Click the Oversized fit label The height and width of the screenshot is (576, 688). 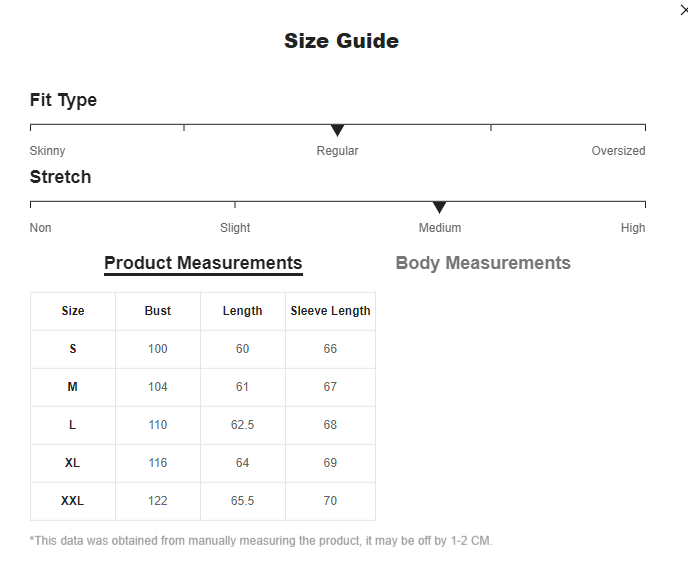pyautogui.click(x=618, y=150)
